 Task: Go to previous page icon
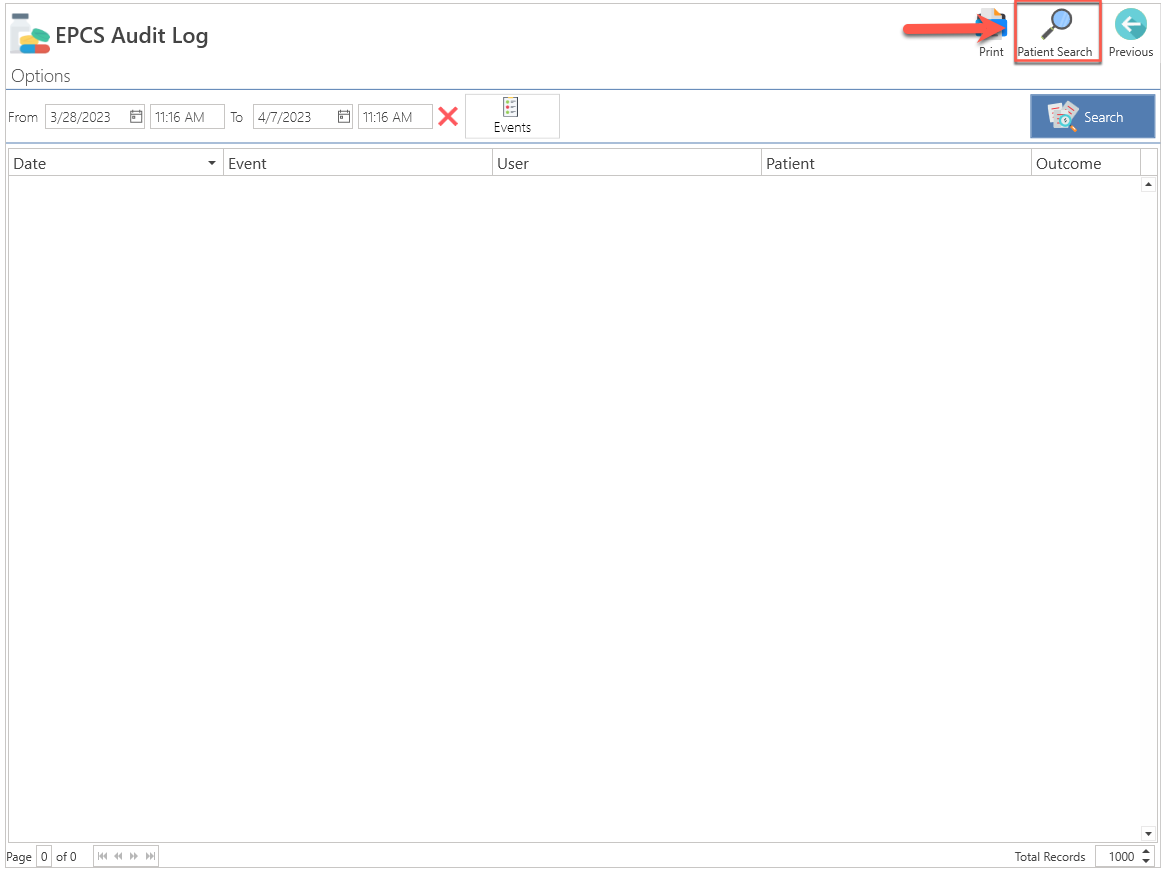118,856
